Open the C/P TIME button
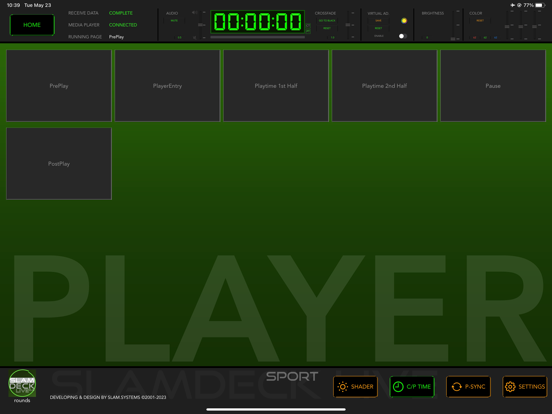 [412, 387]
